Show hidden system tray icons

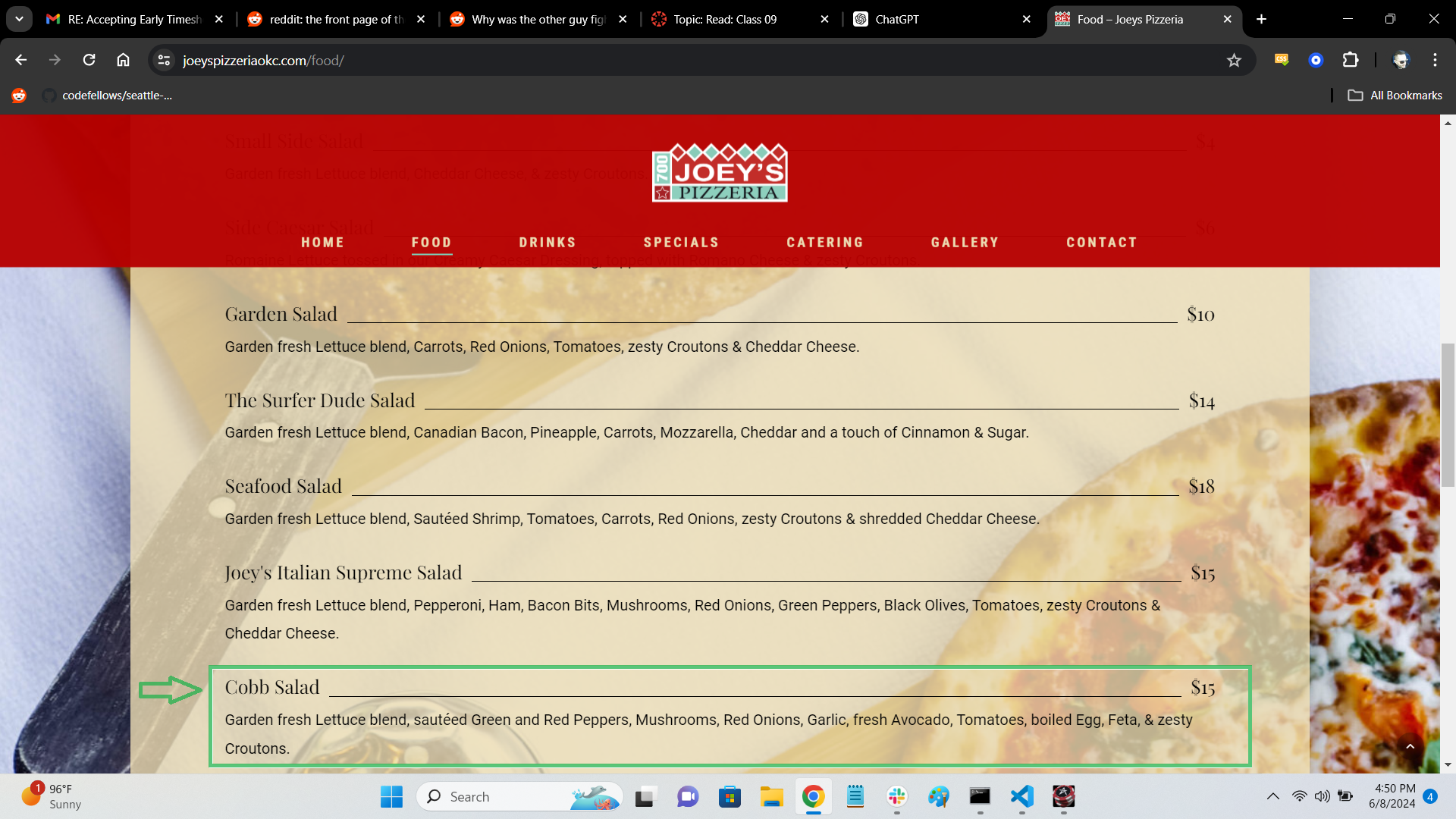(x=1273, y=796)
